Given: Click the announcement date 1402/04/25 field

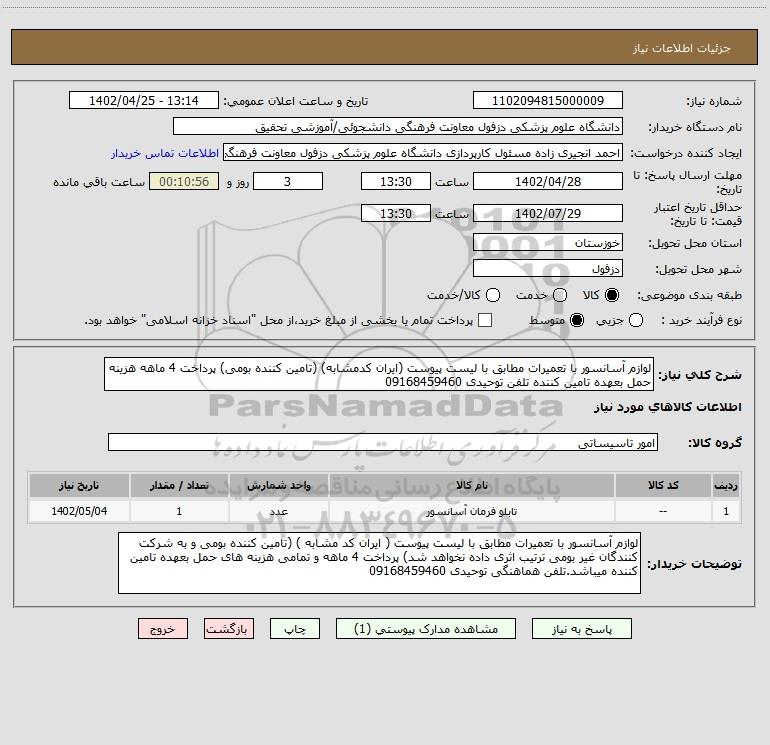Looking at the screenshot, I should pos(144,100).
